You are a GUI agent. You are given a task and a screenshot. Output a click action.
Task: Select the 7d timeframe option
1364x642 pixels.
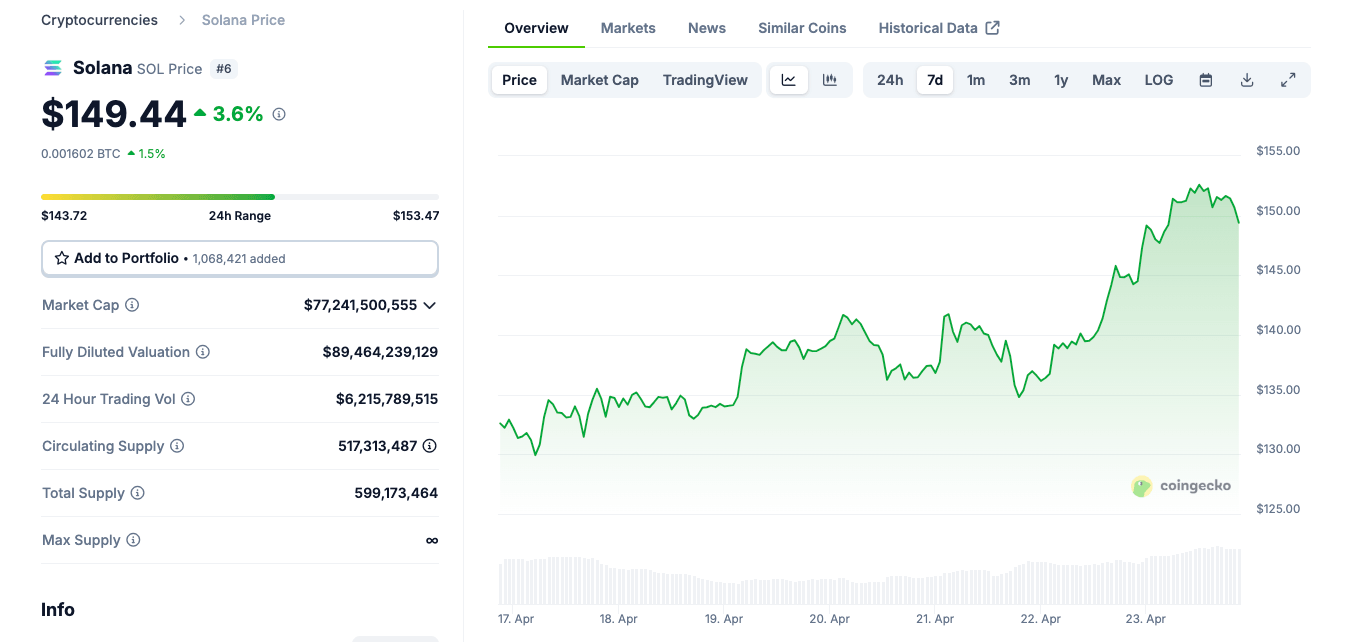(x=934, y=79)
